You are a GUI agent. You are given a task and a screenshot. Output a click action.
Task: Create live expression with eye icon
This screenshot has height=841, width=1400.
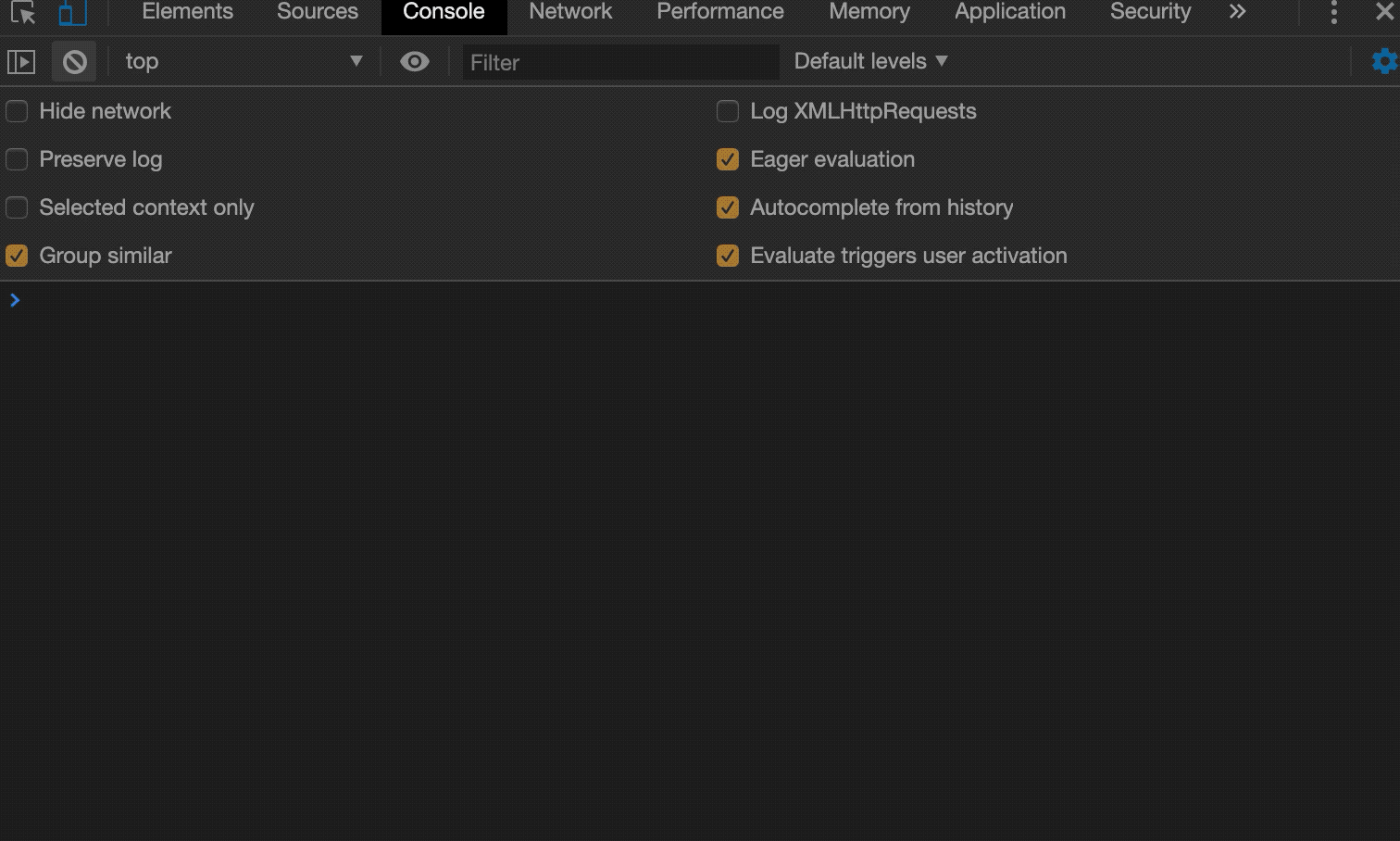414,62
